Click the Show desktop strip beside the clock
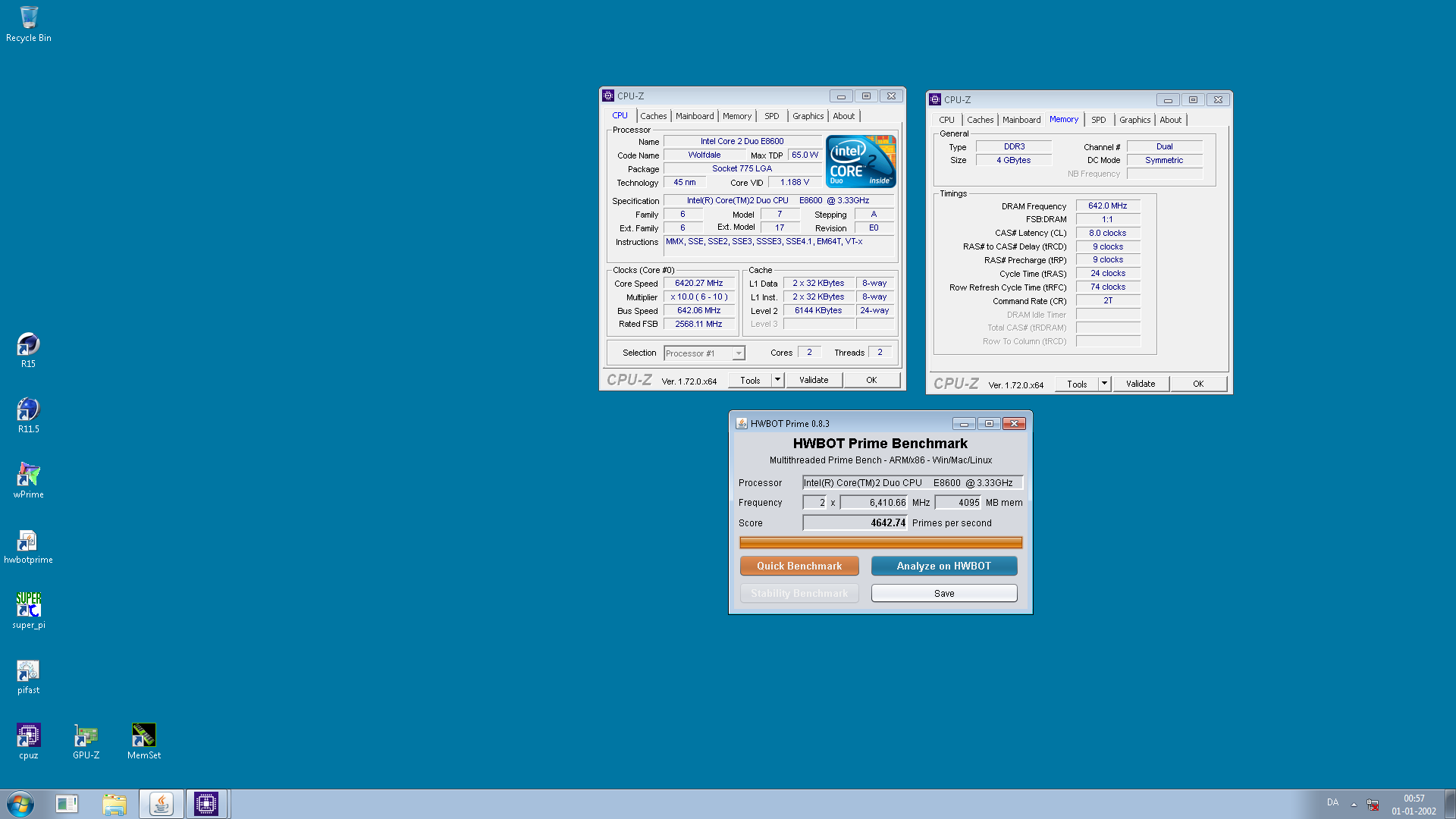 pyautogui.click(x=1450, y=804)
